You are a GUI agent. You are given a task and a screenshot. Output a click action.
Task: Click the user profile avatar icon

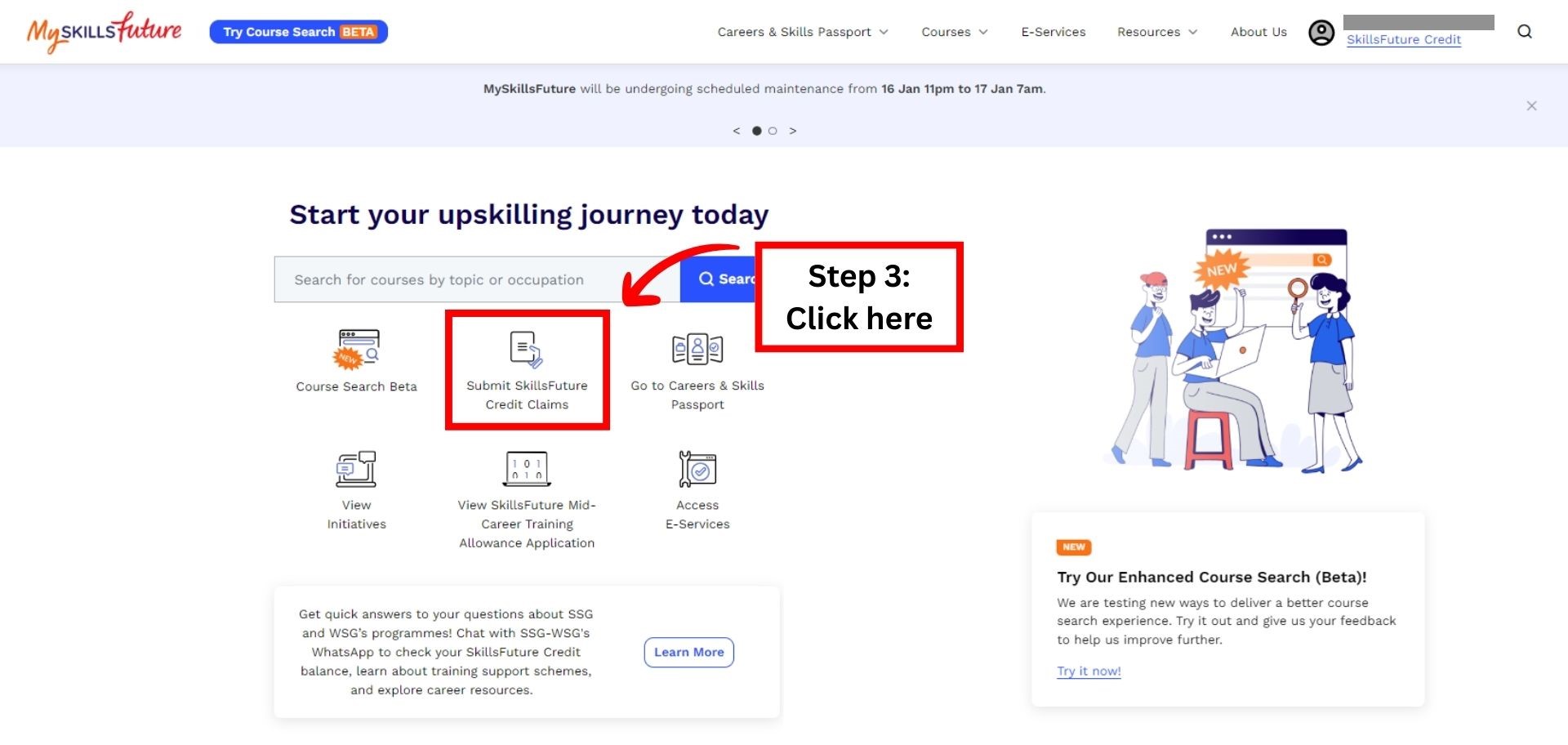tap(1321, 33)
